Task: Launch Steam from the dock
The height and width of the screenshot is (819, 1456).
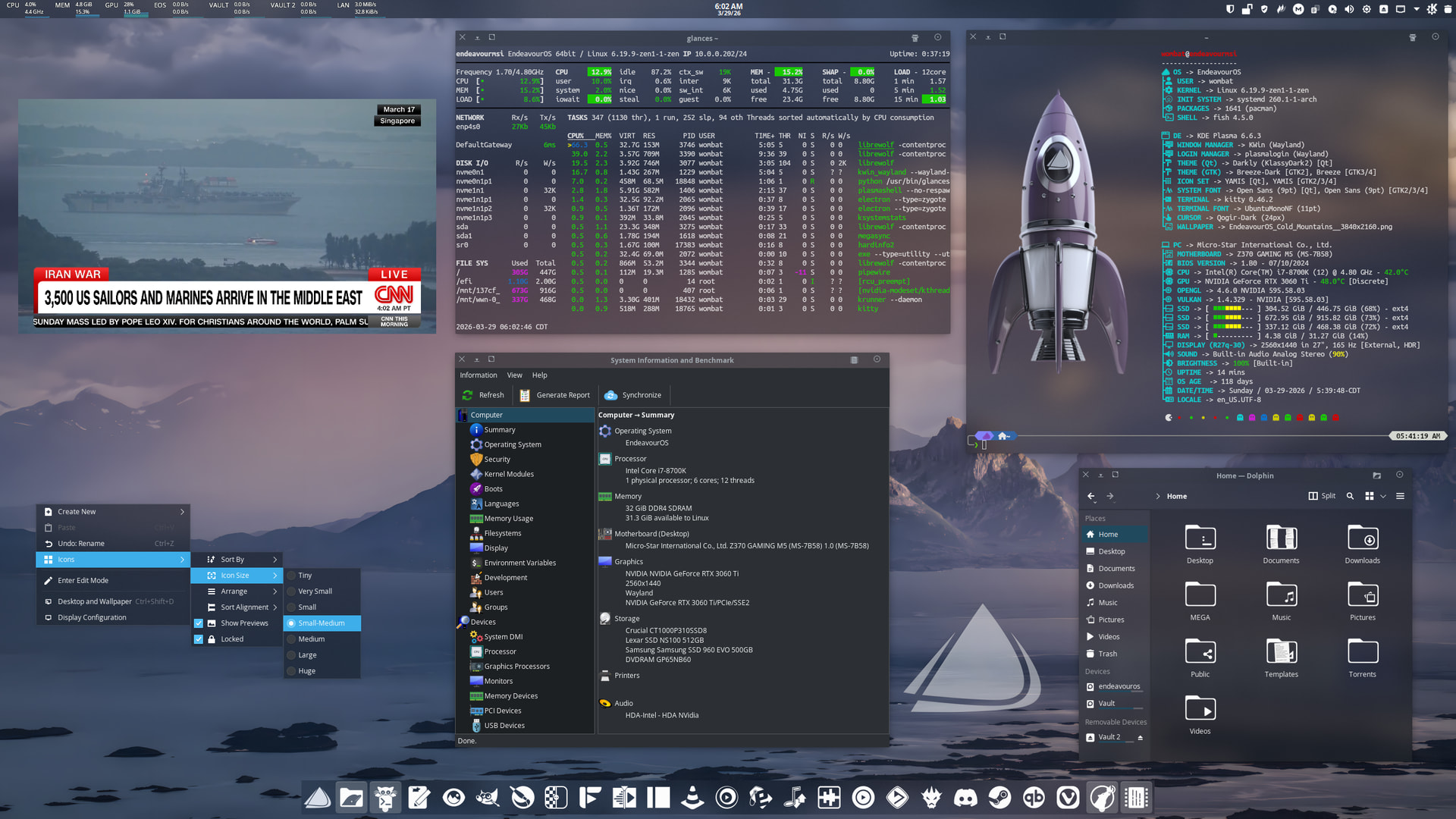Action: click(999, 798)
